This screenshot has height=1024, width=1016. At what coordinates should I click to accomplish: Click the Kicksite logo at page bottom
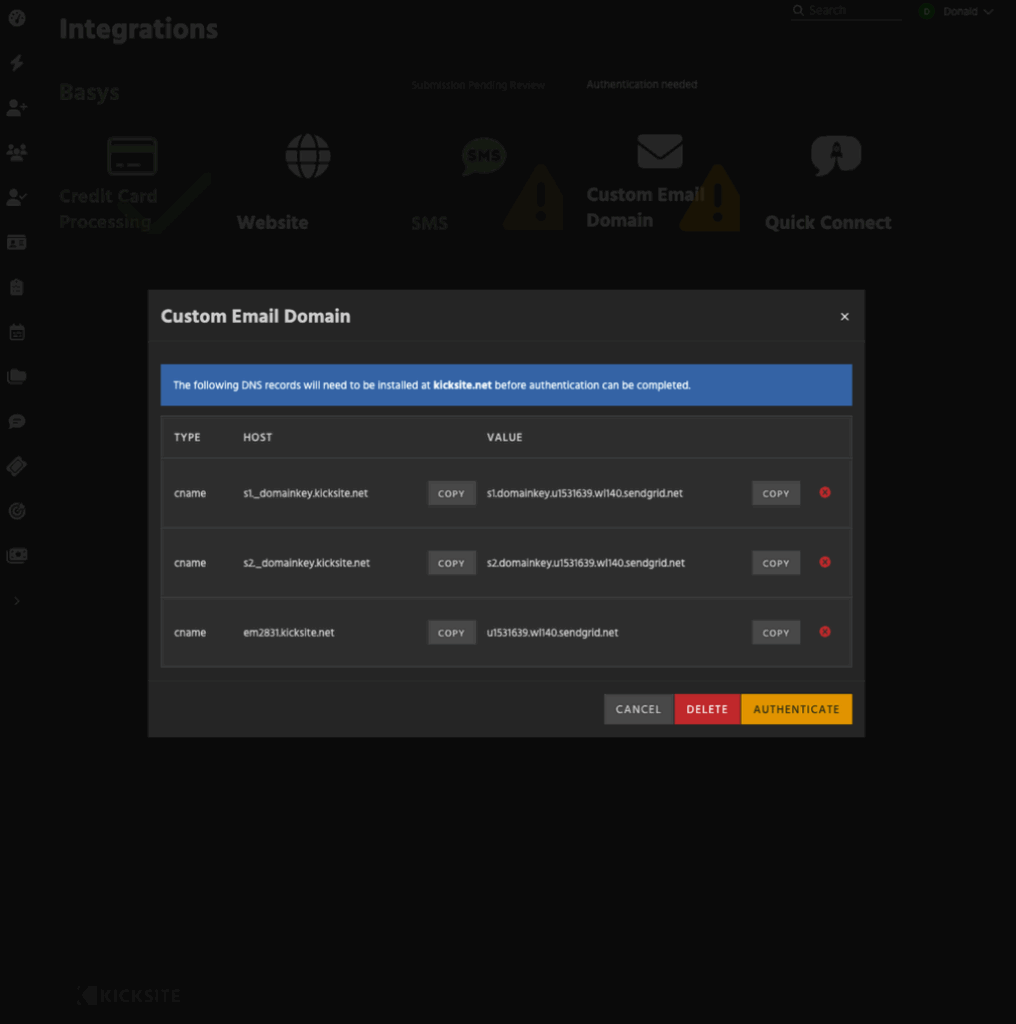(x=129, y=995)
